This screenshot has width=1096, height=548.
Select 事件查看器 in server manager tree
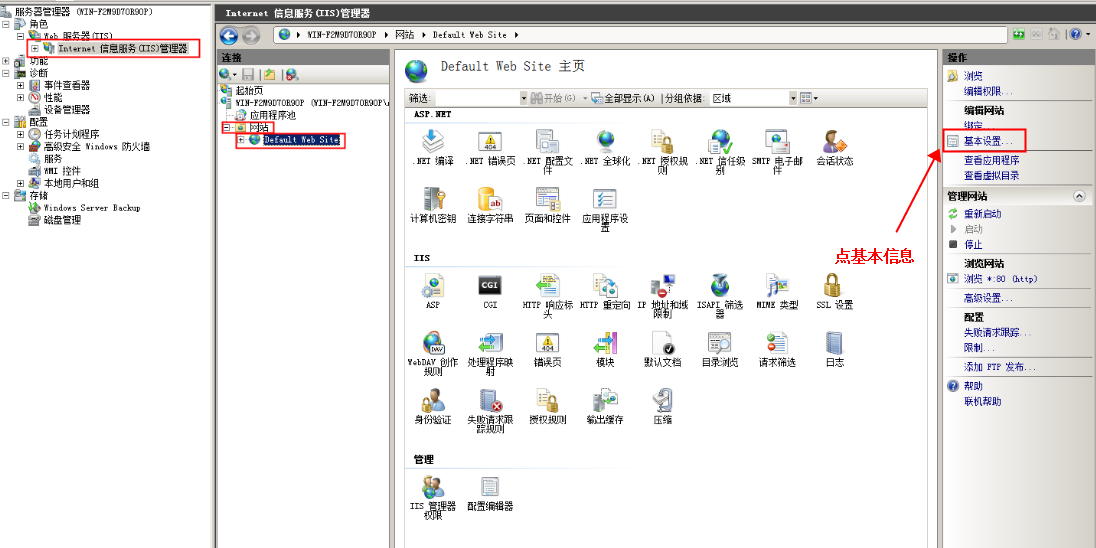point(66,85)
